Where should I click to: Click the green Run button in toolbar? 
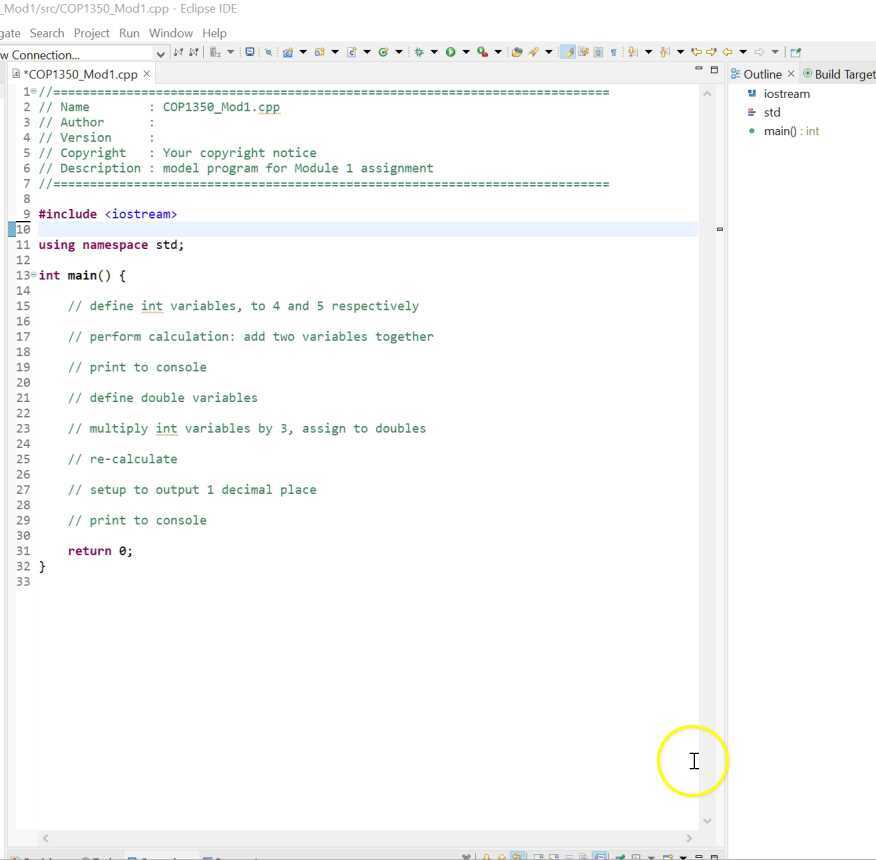pyautogui.click(x=451, y=52)
